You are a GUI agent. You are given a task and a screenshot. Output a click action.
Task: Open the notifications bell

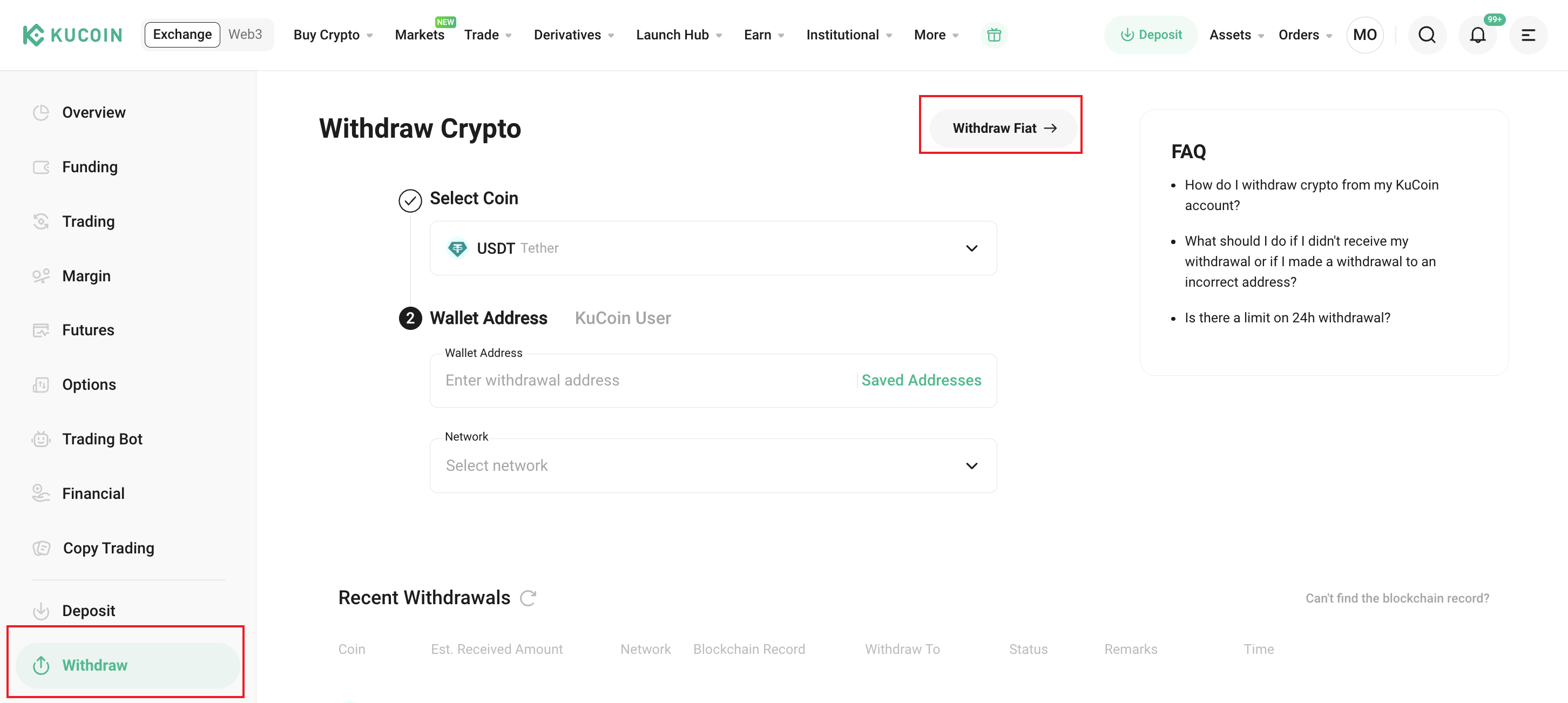click(x=1477, y=35)
